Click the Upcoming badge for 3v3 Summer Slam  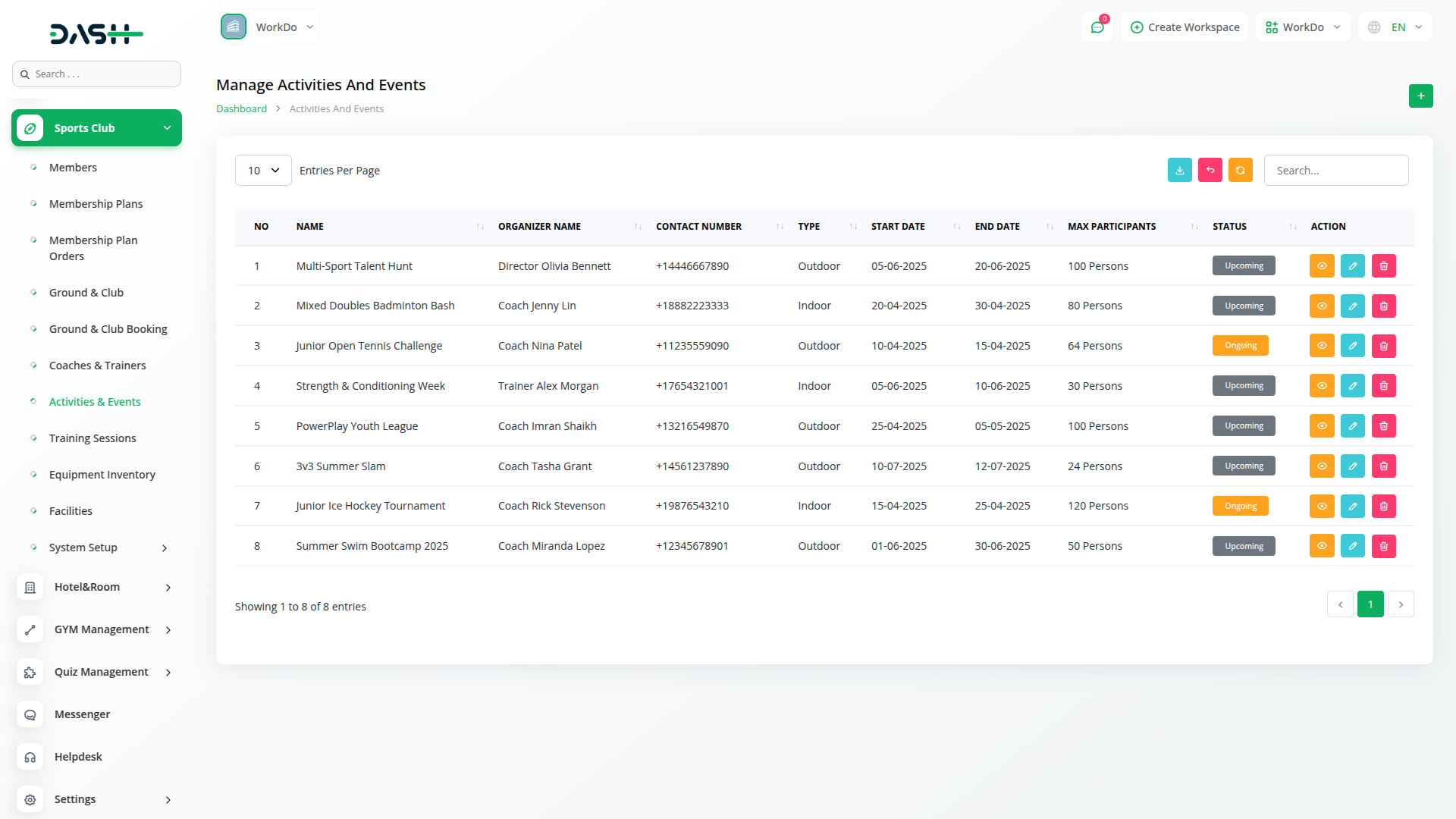pos(1244,466)
